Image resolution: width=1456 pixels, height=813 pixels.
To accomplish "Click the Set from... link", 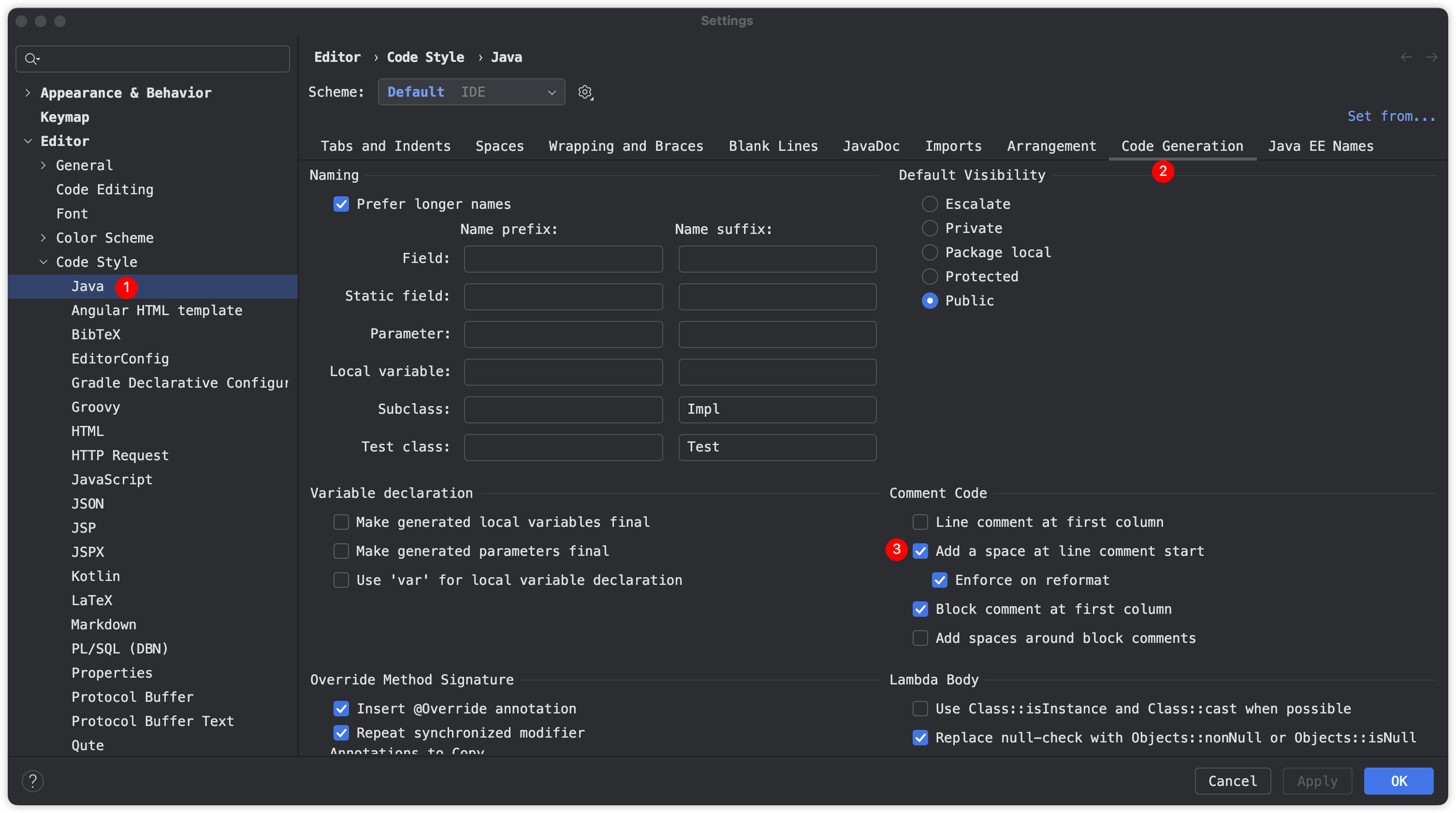I will pos(1392,116).
